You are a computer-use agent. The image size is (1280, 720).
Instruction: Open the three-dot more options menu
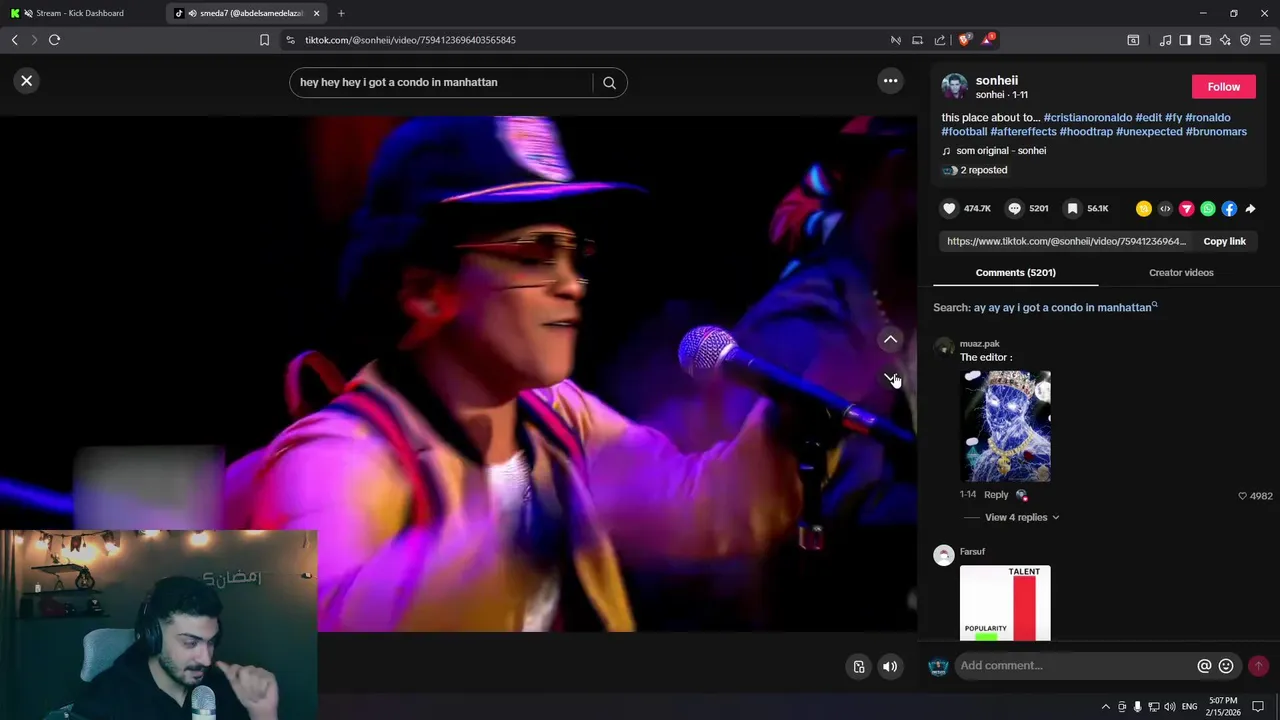pyautogui.click(x=890, y=81)
